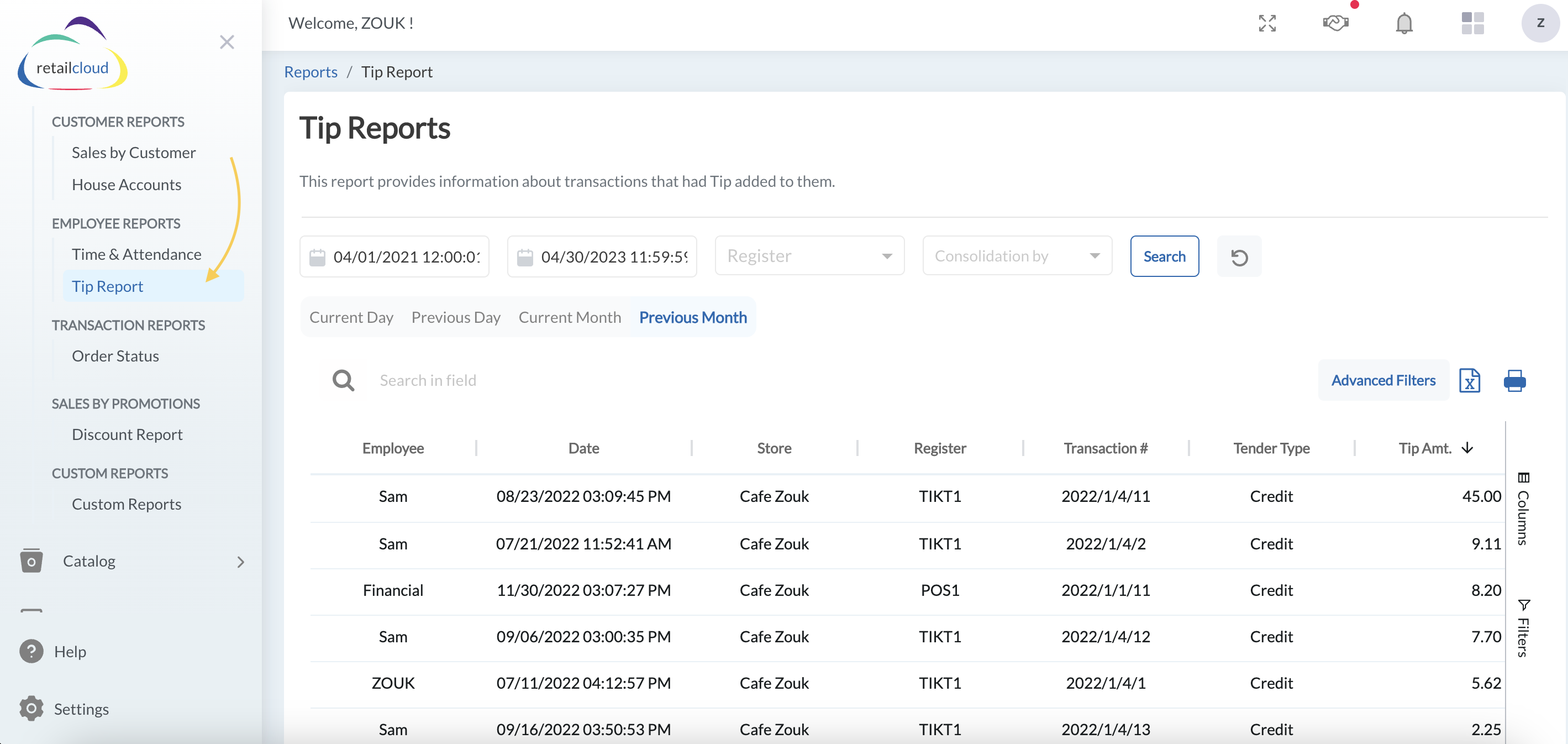Open the handshake partner icon
This screenshot has height=744, width=1568.
[1335, 23]
